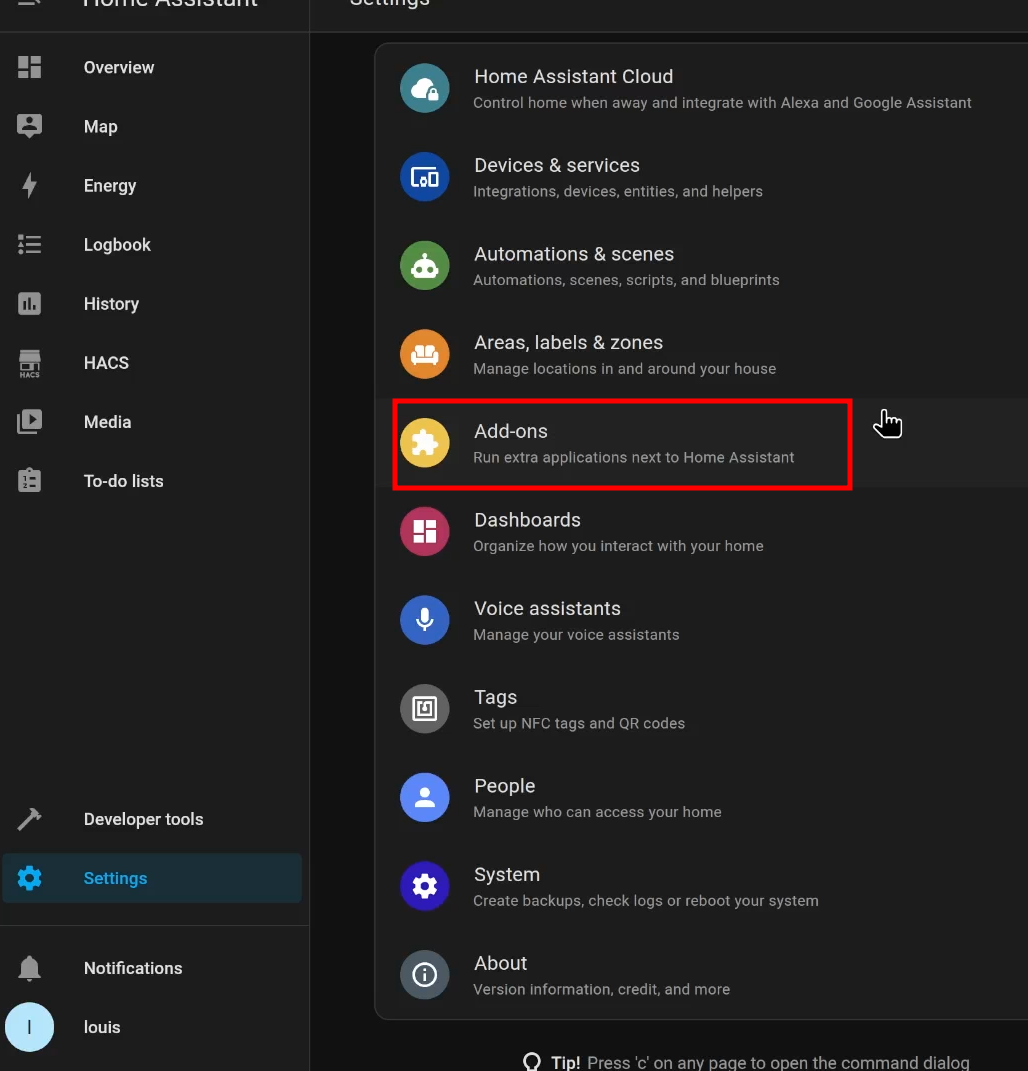Click 'Set up NFC tags and QR codes'
This screenshot has height=1071, width=1028.
click(579, 723)
